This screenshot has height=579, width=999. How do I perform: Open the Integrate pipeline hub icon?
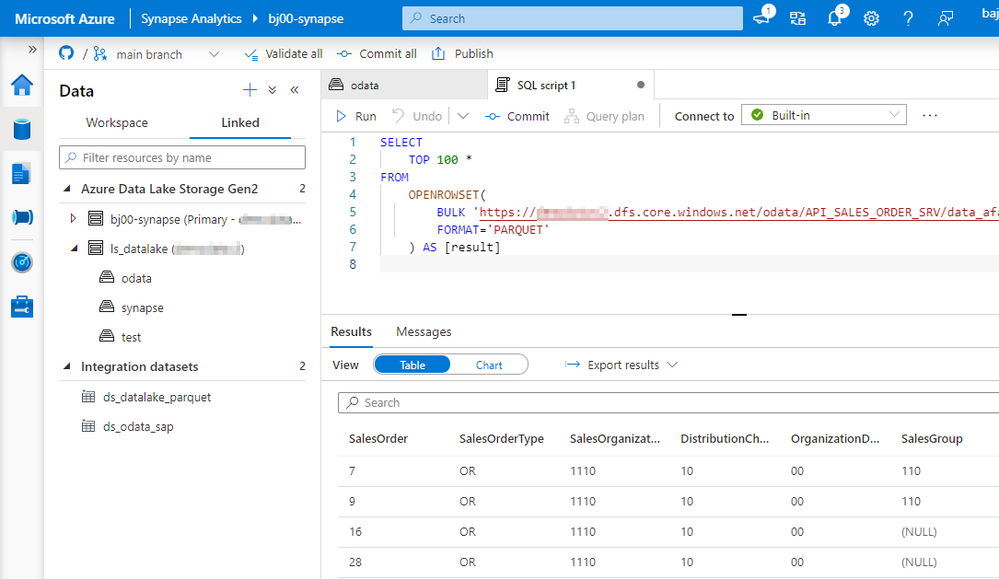[x=22, y=217]
